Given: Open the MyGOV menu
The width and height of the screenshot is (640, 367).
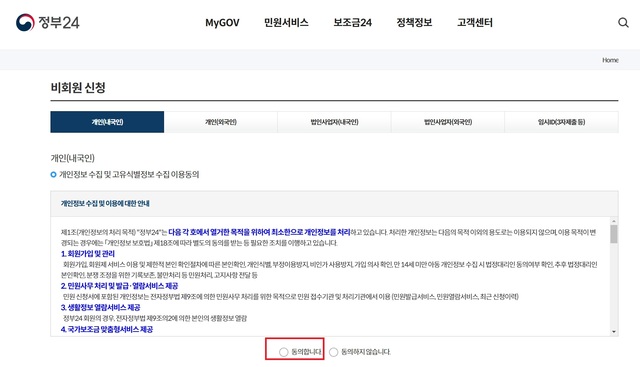Looking at the screenshot, I should (x=222, y=22).
